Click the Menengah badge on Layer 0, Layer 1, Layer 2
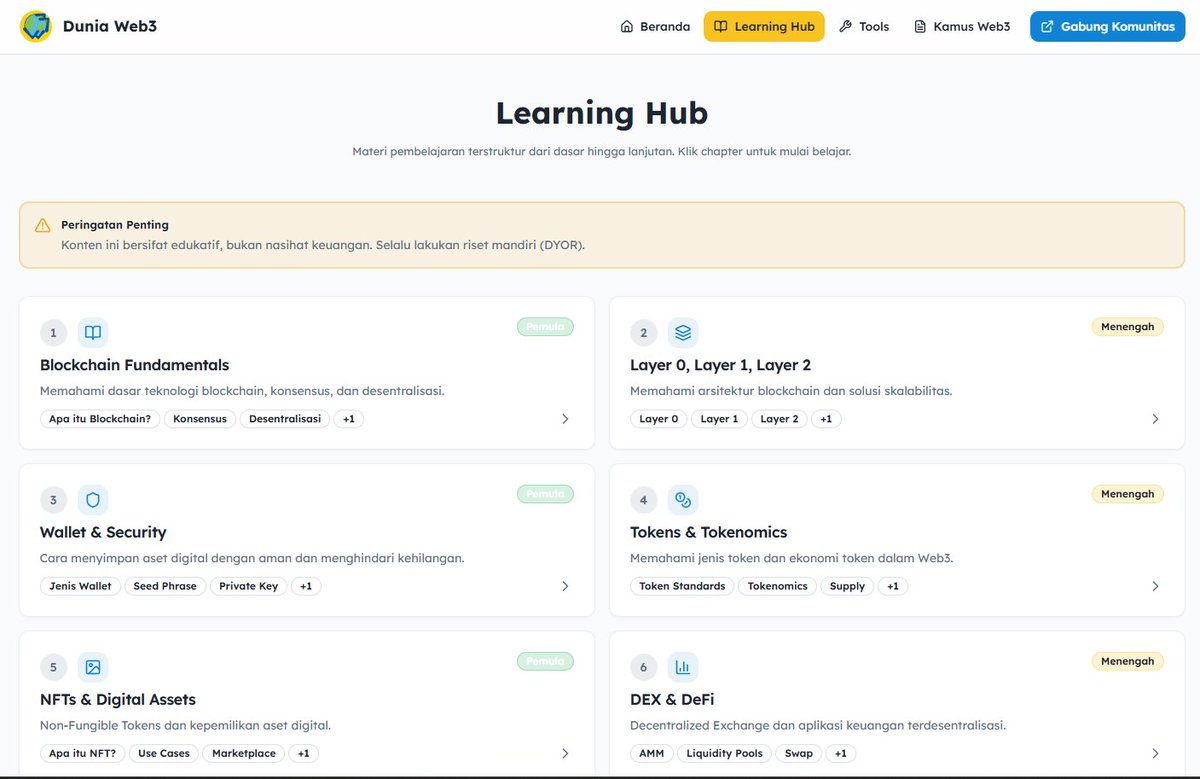 click(1128, 326)
